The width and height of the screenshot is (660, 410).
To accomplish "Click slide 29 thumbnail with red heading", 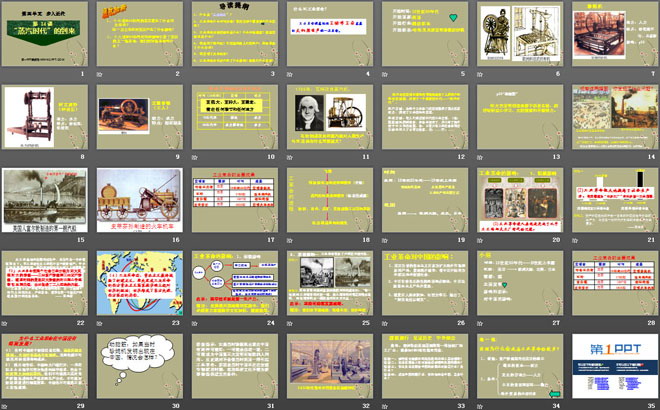I will point(45,366).
